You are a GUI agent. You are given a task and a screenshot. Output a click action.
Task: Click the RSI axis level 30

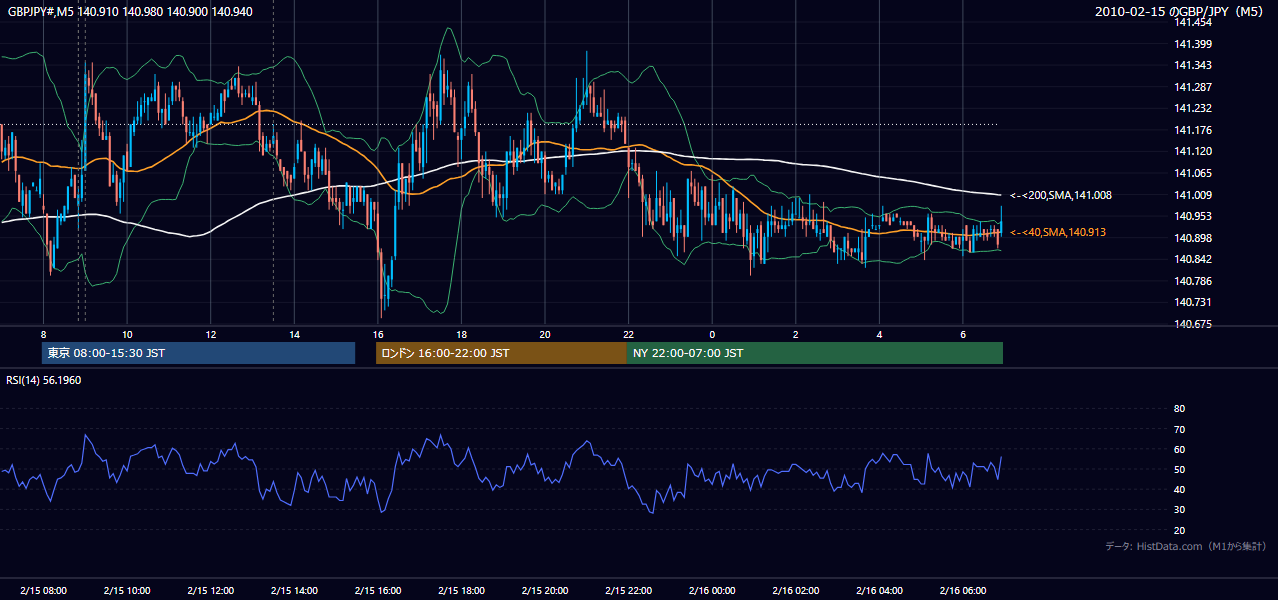1179,510
